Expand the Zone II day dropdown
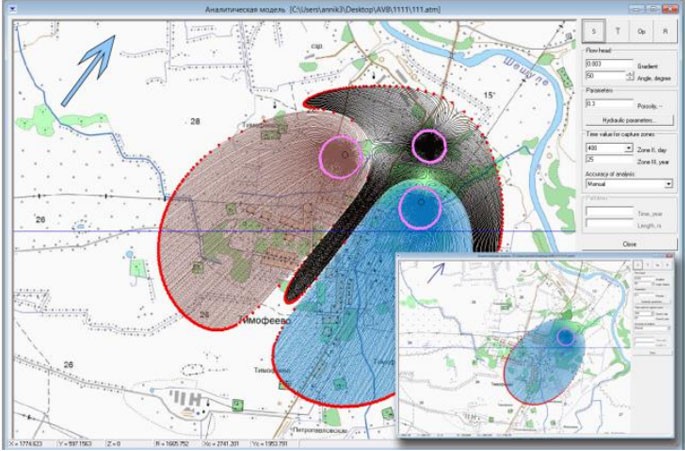This screenshot has height=451, width=685. point(627,146)
